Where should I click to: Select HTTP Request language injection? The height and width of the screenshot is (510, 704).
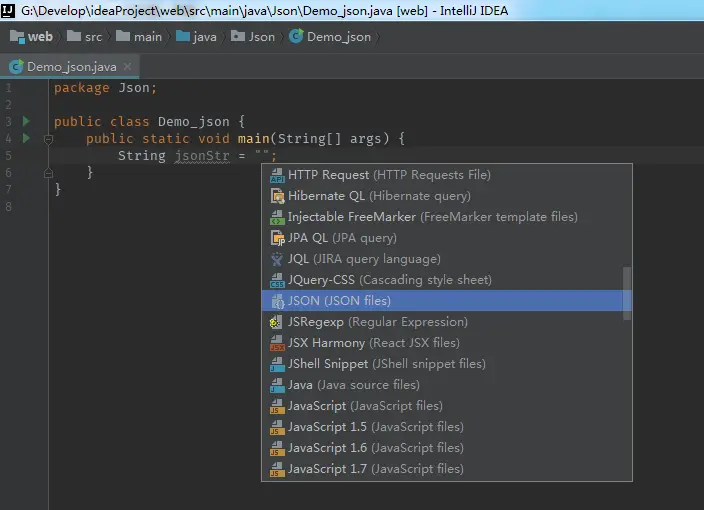tap(447, 175)
